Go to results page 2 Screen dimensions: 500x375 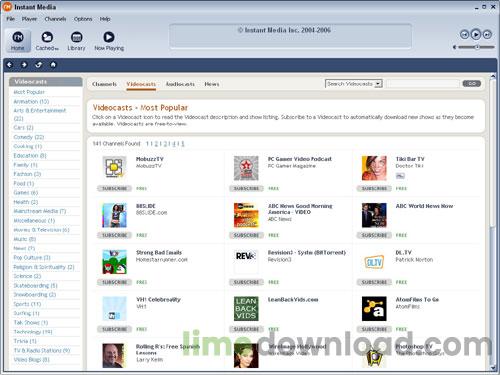point(156,144)
